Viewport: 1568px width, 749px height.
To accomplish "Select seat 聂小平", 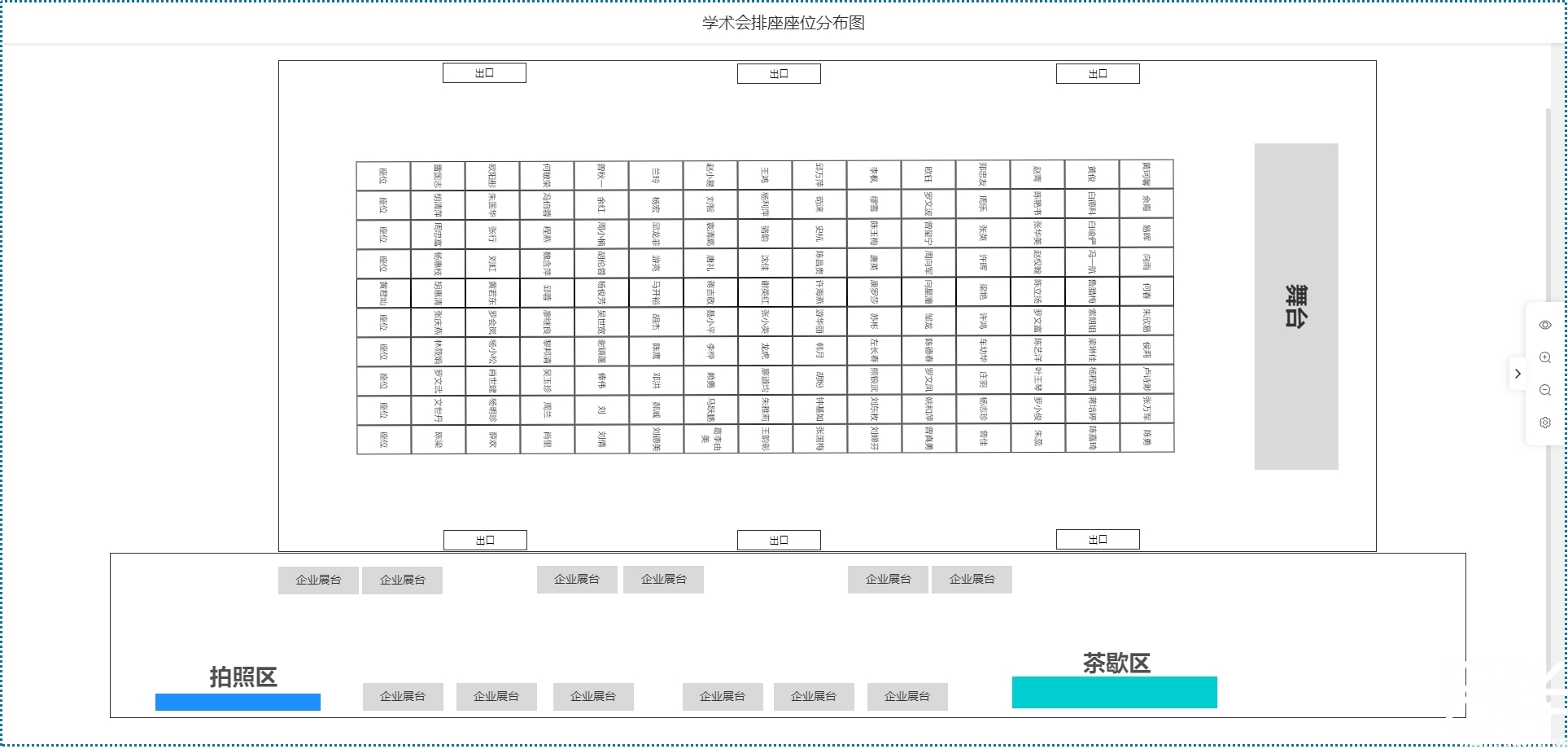I will coord(710,322).
